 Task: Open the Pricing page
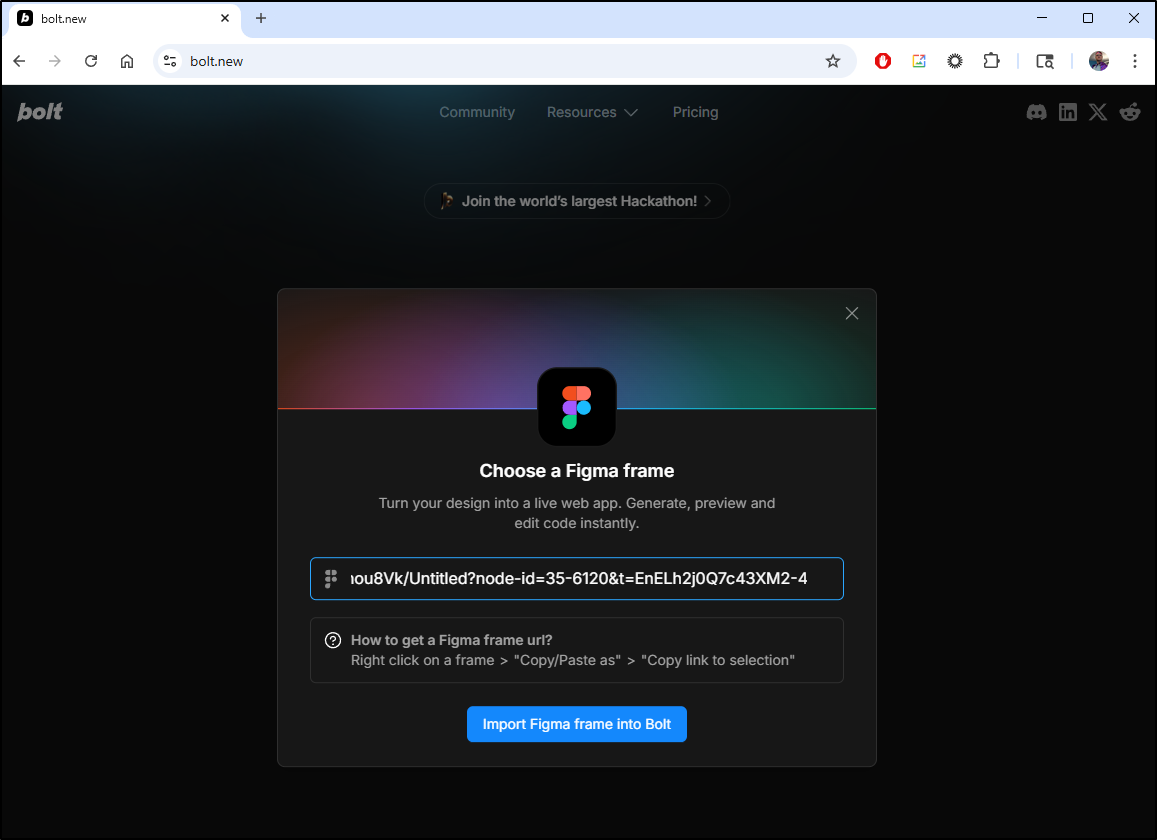coord(695,112)
